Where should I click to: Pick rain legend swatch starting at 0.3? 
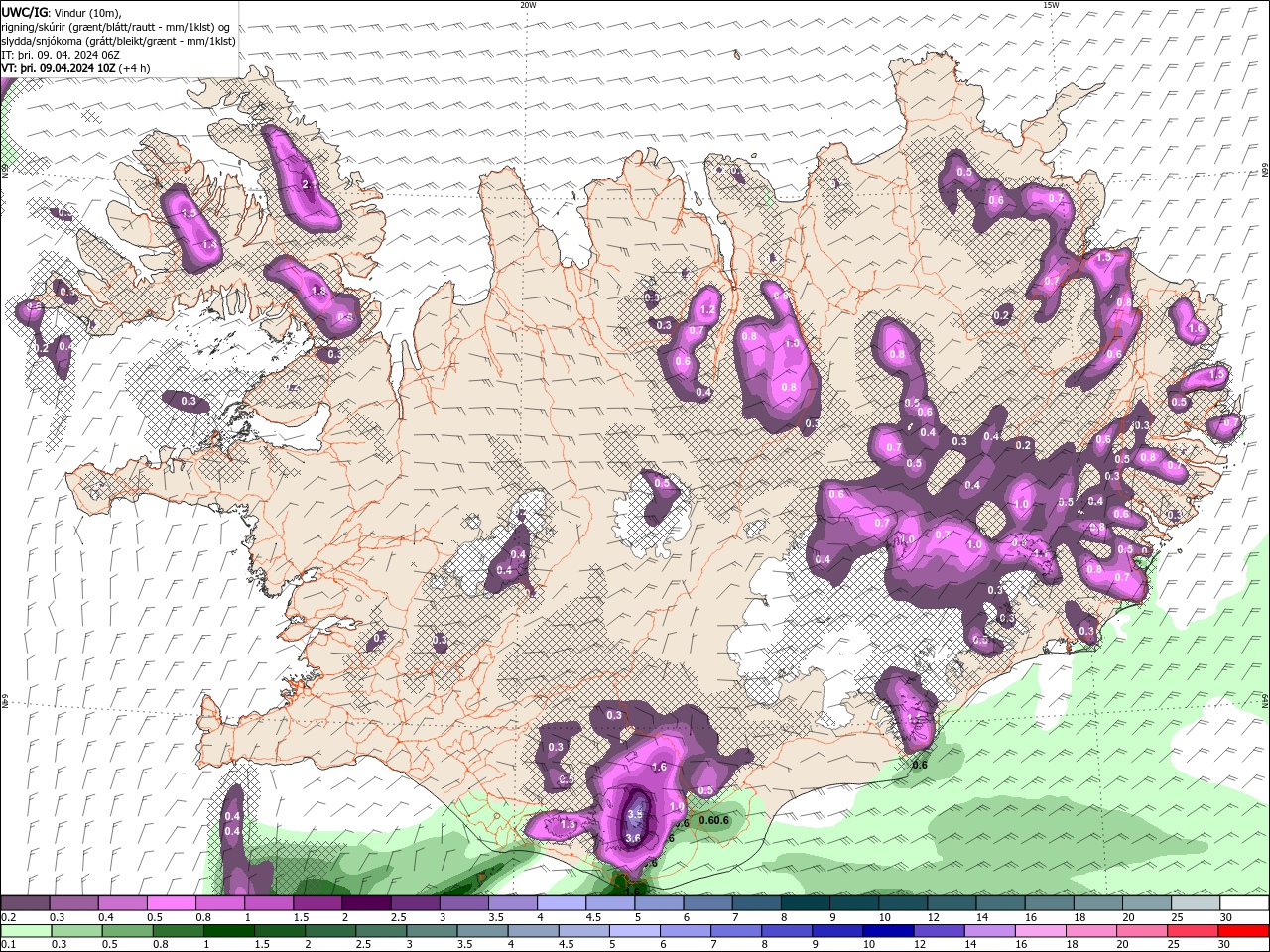(x=75, y=931)
